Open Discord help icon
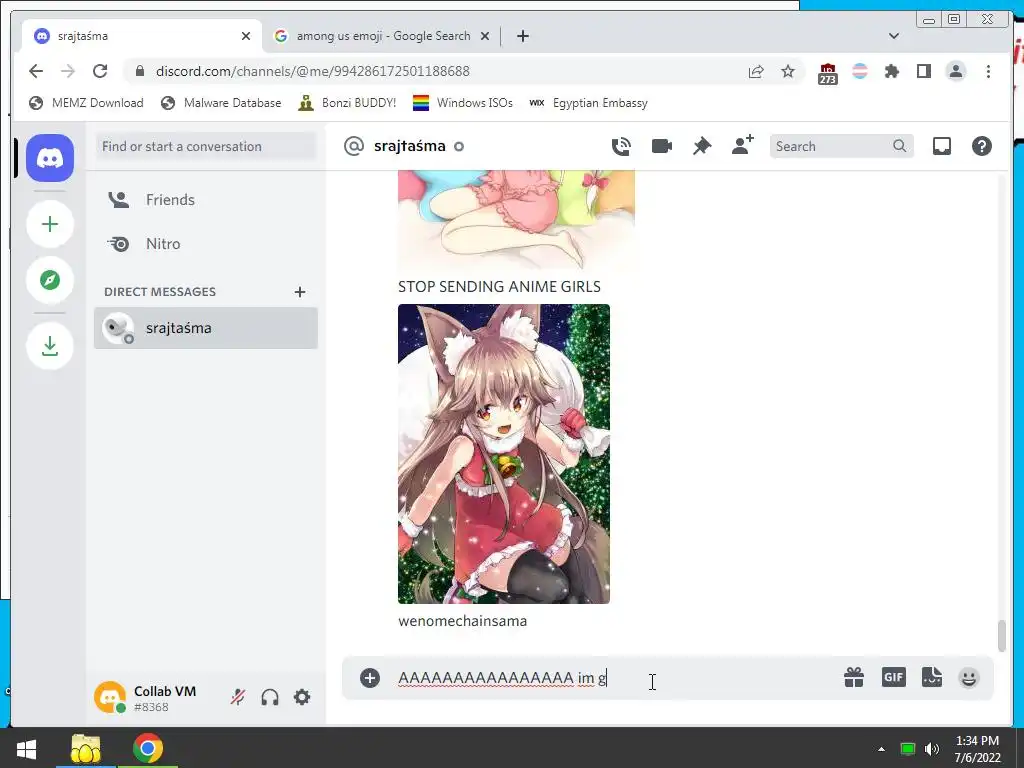This screenshot has height=768, width=1024. coord(982,146)
